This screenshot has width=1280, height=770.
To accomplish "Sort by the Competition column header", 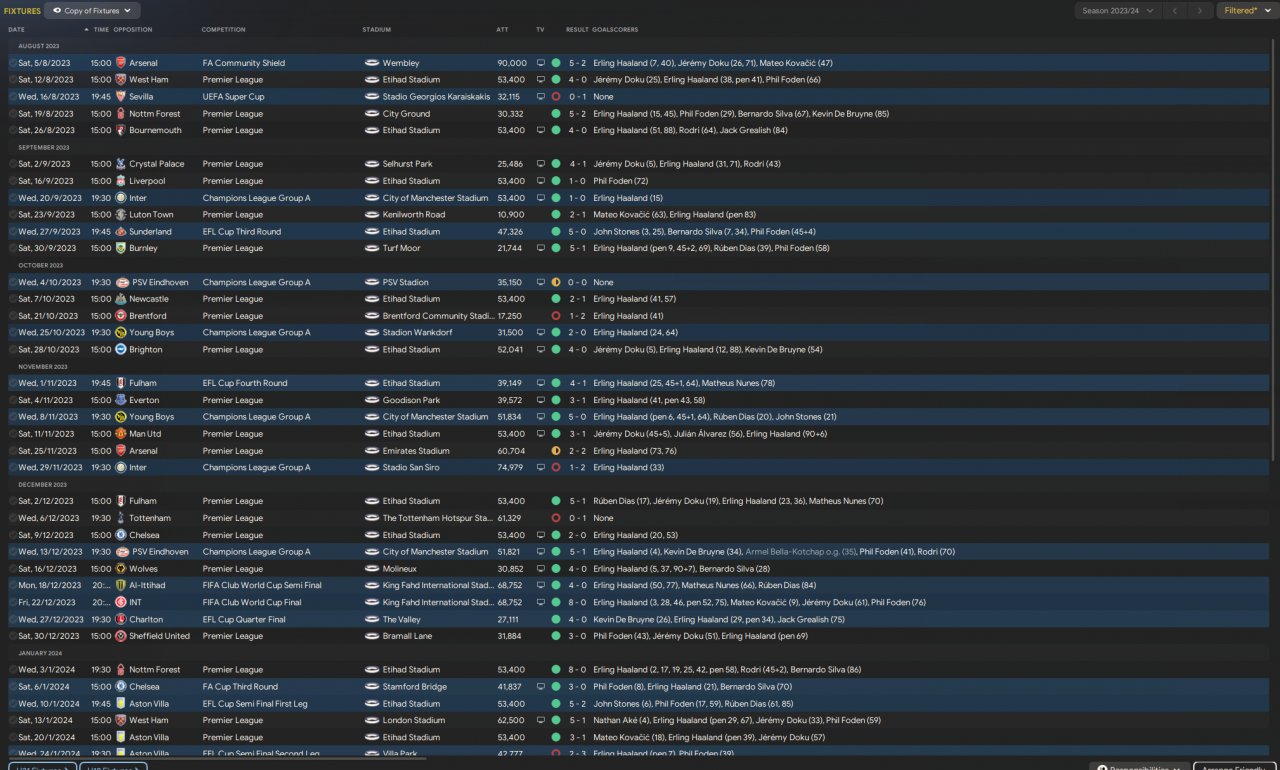I will tap(223, 30).
